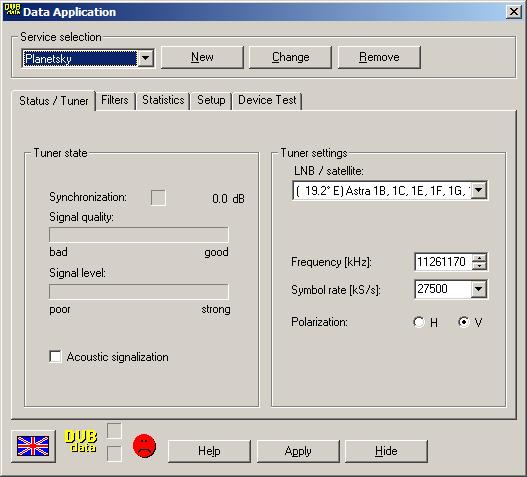The width and height of the screenshot is (527, 477).
Task: Click the New service button
Action: [202, 57]
